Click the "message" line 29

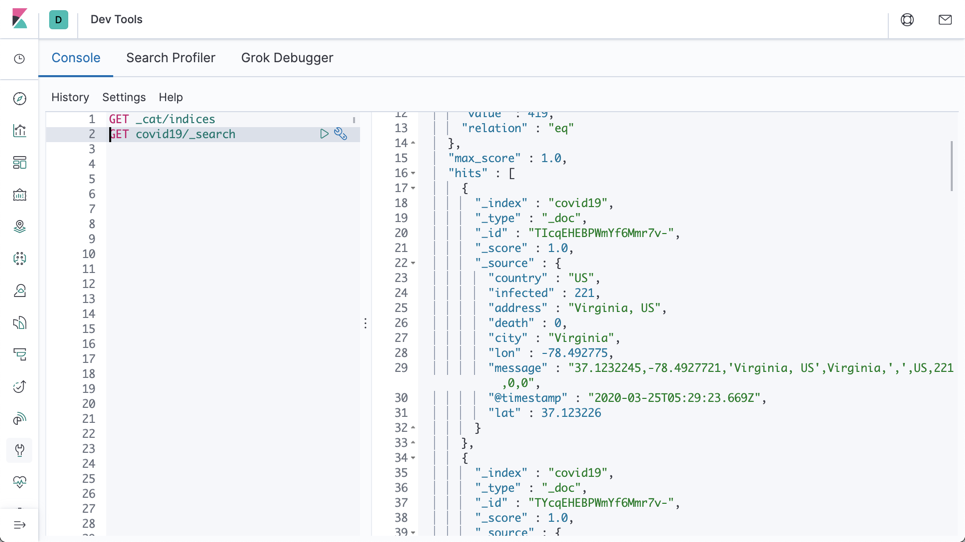pos(721,375)
